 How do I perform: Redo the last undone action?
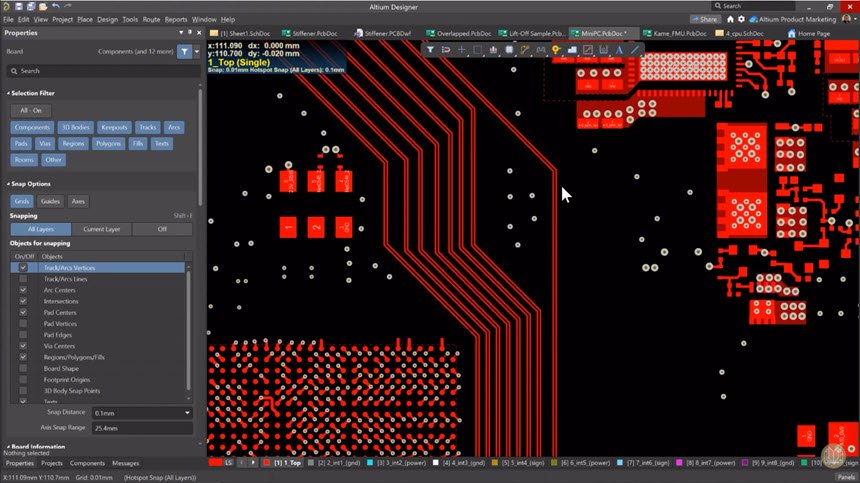click(x=68, y=7)
